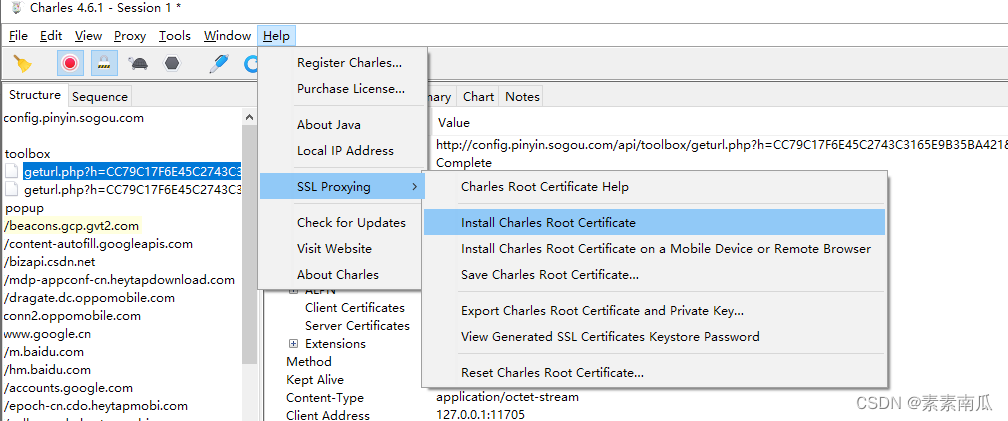Open SSL Proxying submenu arrow
1008x421 pixels.
coord(415,187)
